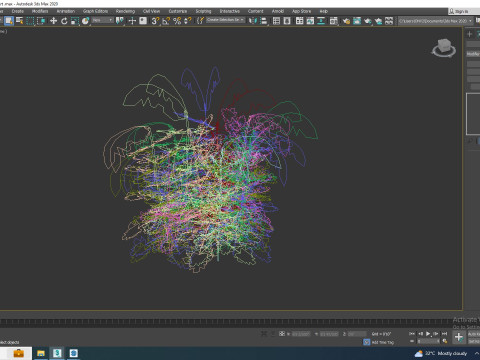Toggle the Window/Crossing selection mode
The height and width of the screenshot is (360, 480).
tap(41, 21)
